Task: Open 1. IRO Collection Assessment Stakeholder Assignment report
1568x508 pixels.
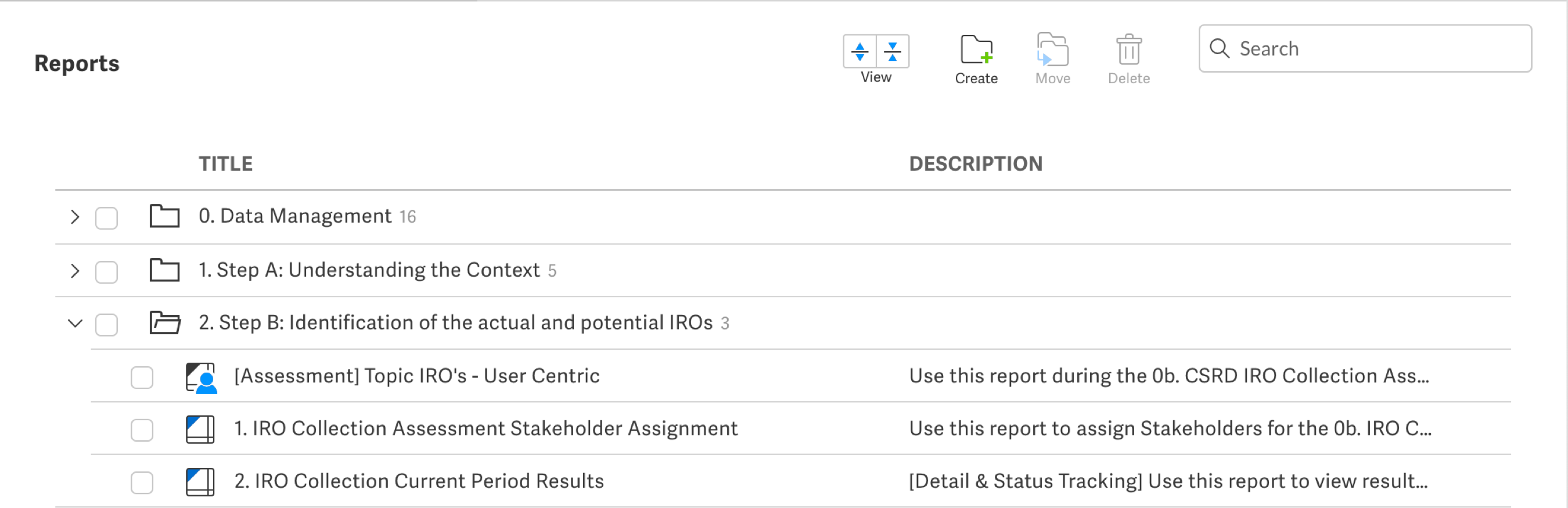Action: (485, 429)
